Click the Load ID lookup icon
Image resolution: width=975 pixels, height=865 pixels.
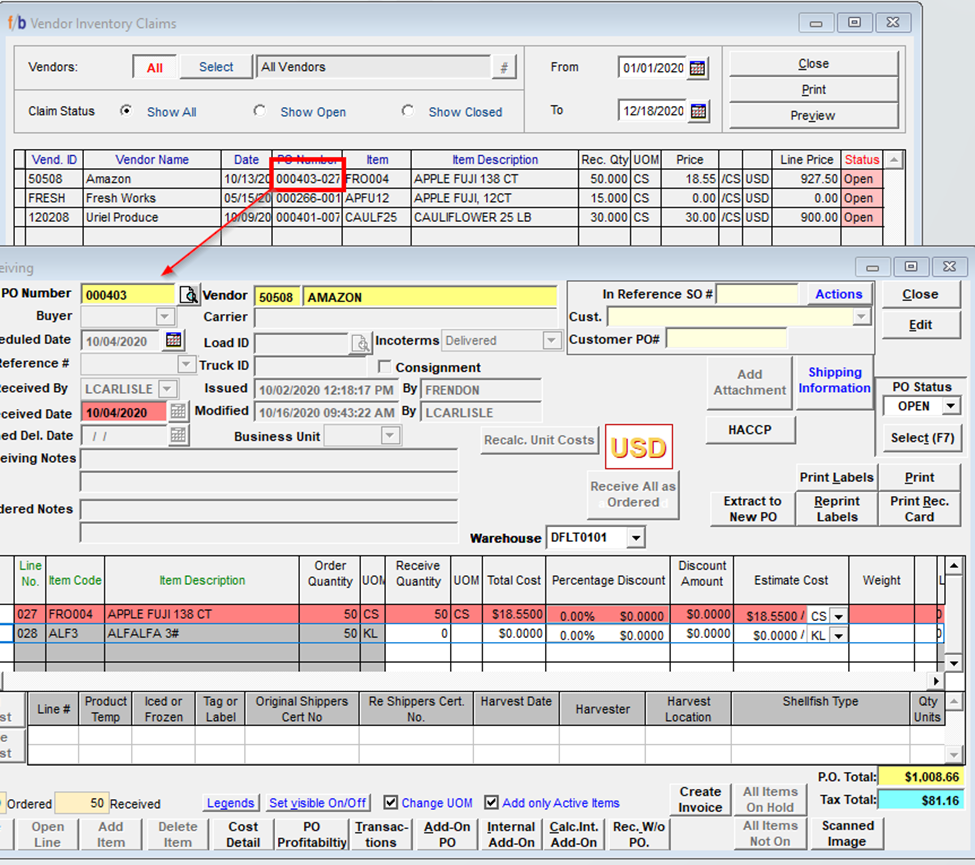tap(359, 343)
